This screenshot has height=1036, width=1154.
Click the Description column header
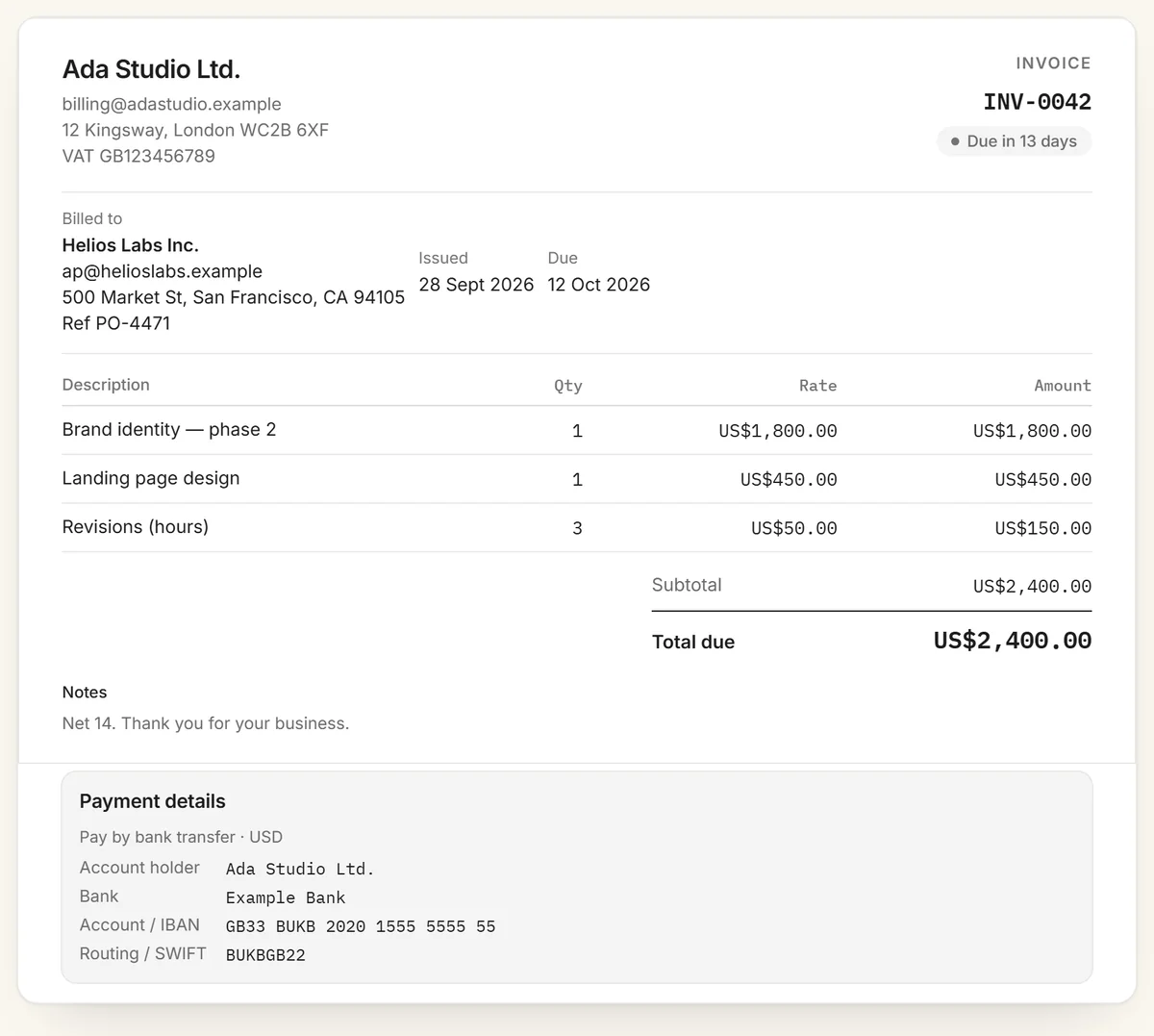tap(106, 385)
